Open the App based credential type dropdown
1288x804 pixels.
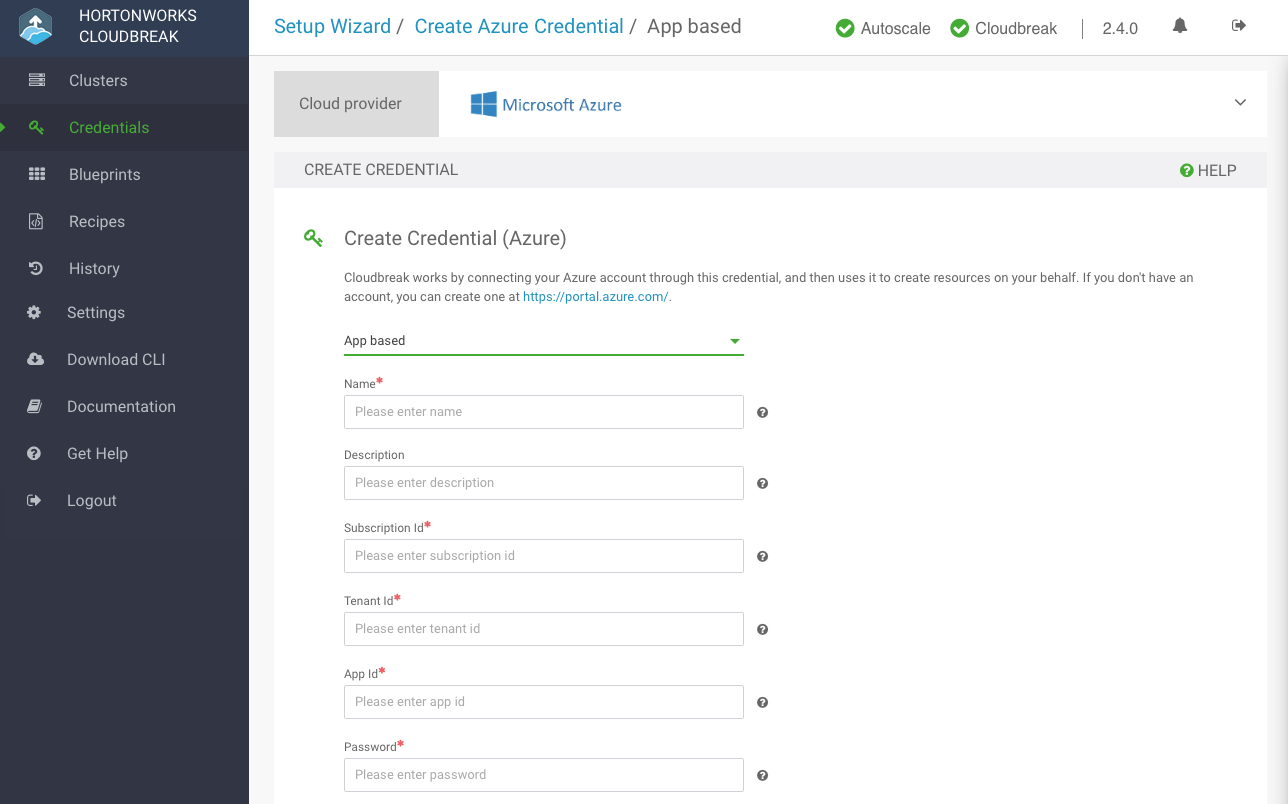(543, 341)
